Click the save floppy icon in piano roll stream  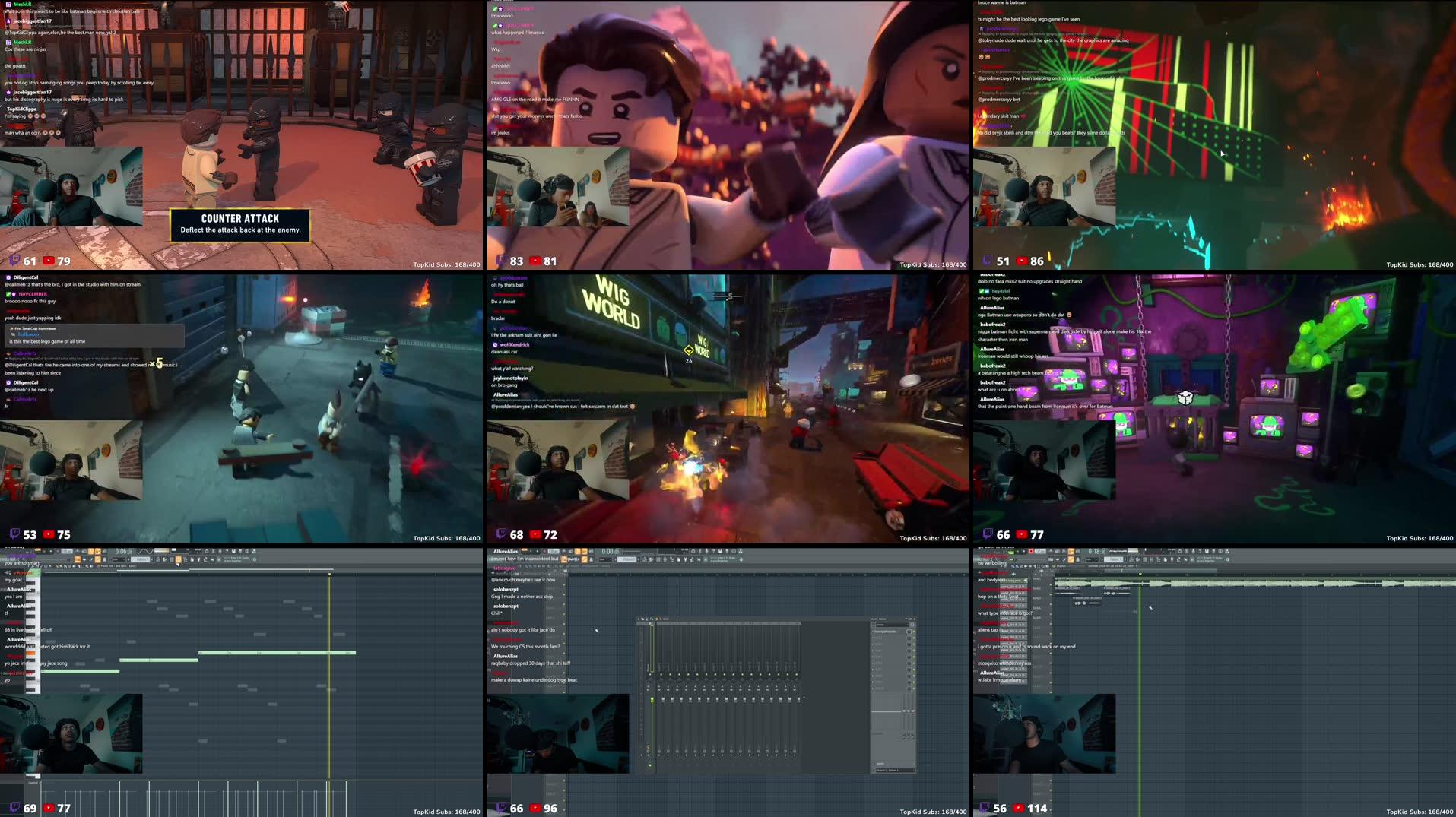pyautogui.click(x=233, y=551)
